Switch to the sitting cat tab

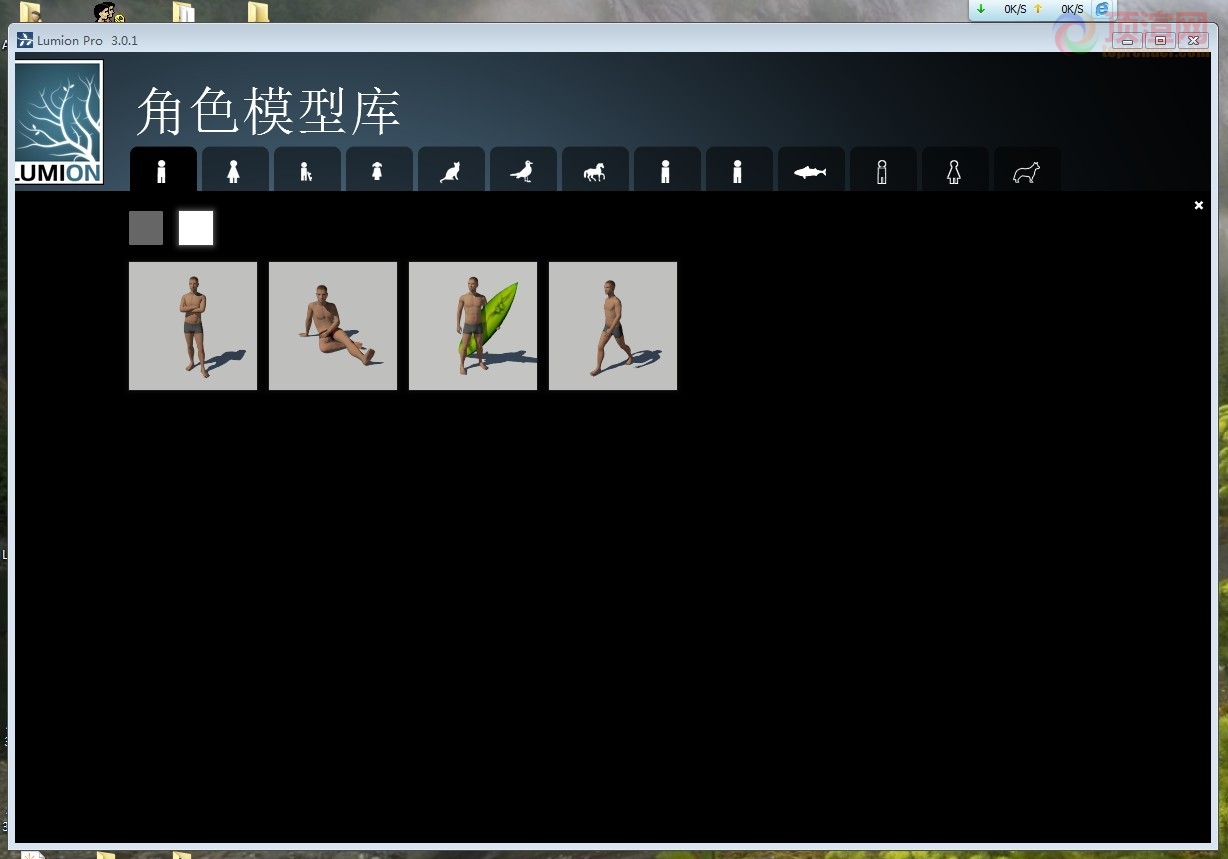tap(450, 170)
